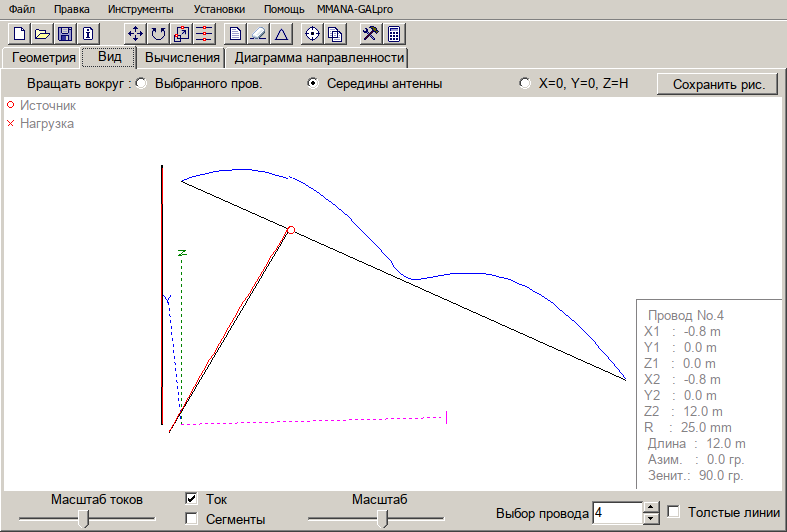
Task: Click the New file icon
Action: tap(20, 34)
